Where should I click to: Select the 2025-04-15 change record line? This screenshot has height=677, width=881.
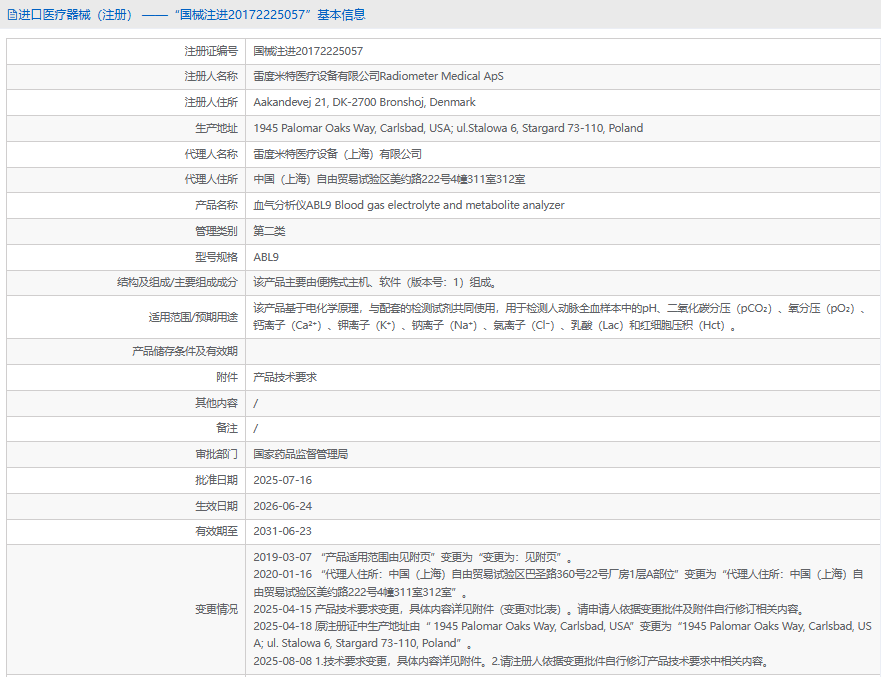530,609
